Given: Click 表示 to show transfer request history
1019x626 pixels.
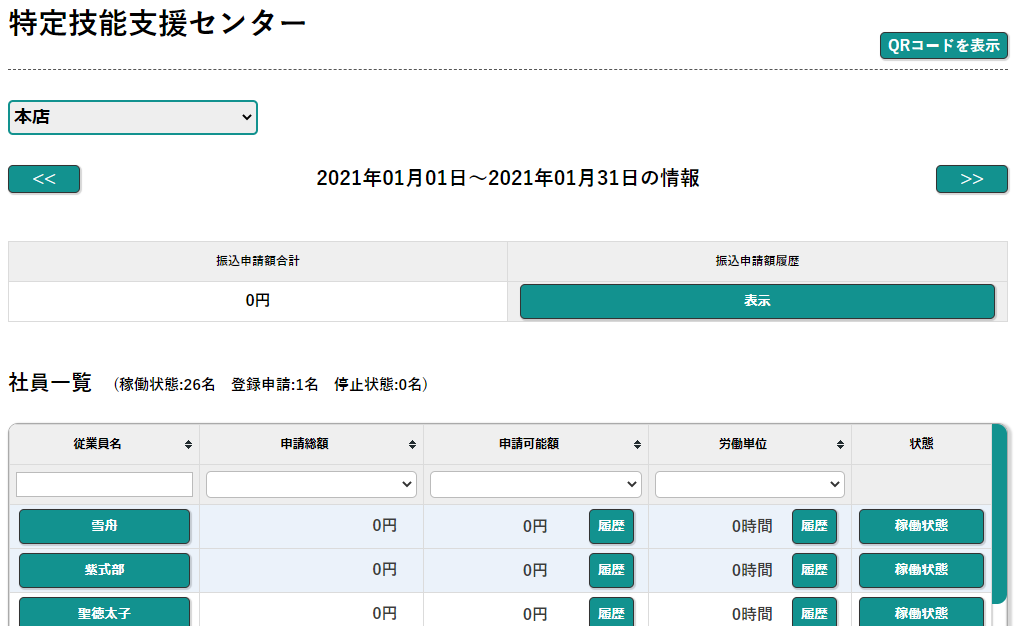Looking at the screenshot, I should [x=757, y=301].
